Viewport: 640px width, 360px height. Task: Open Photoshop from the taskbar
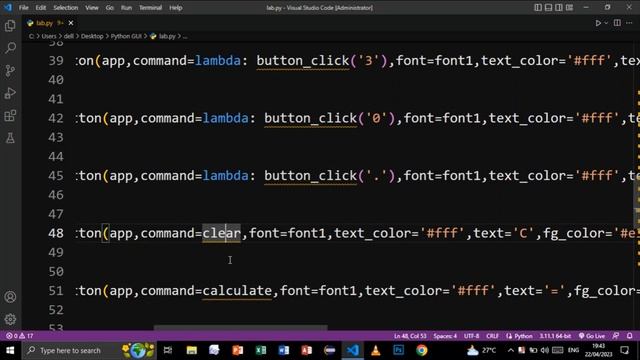399,351
